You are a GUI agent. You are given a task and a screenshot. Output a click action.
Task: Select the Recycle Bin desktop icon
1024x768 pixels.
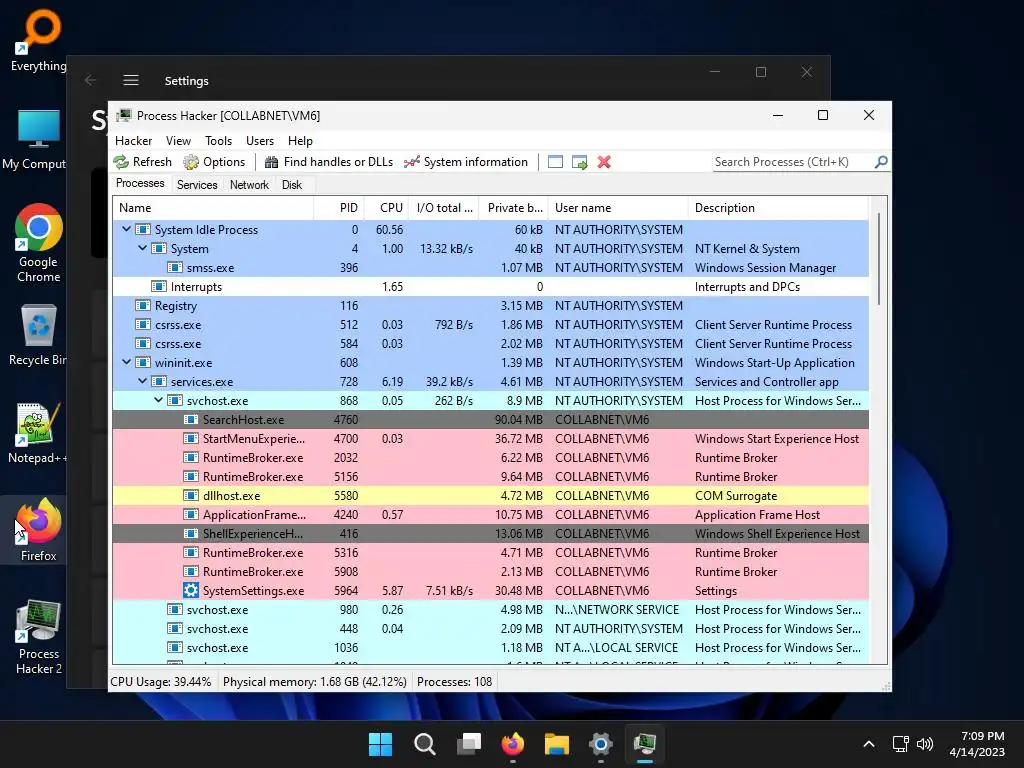point(38,334)
